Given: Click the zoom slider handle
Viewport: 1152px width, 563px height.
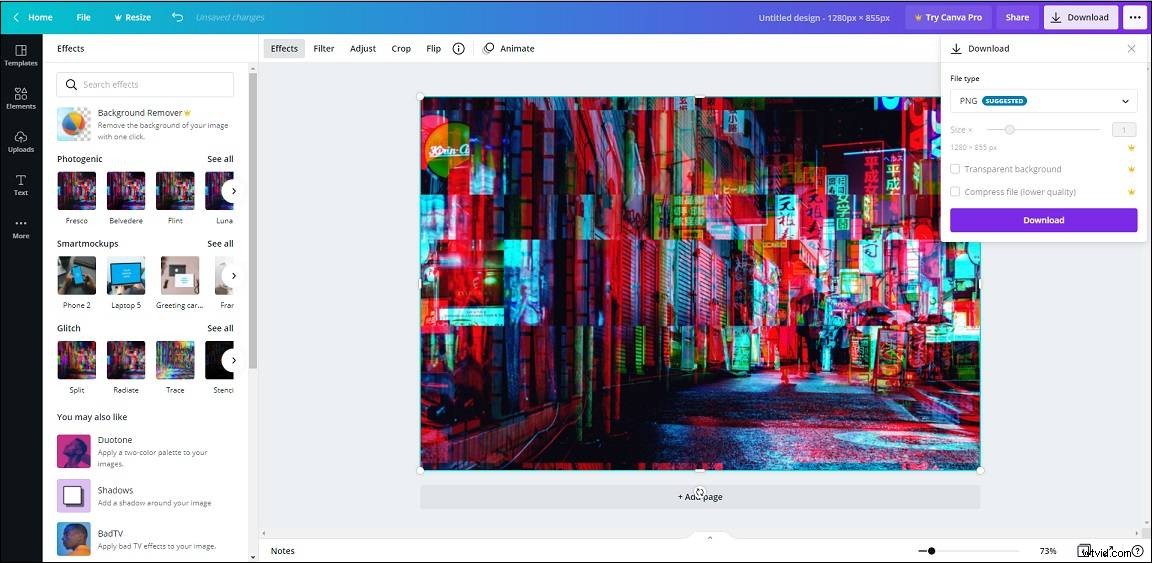Looking at the screenshot, I should click(932, 551).
